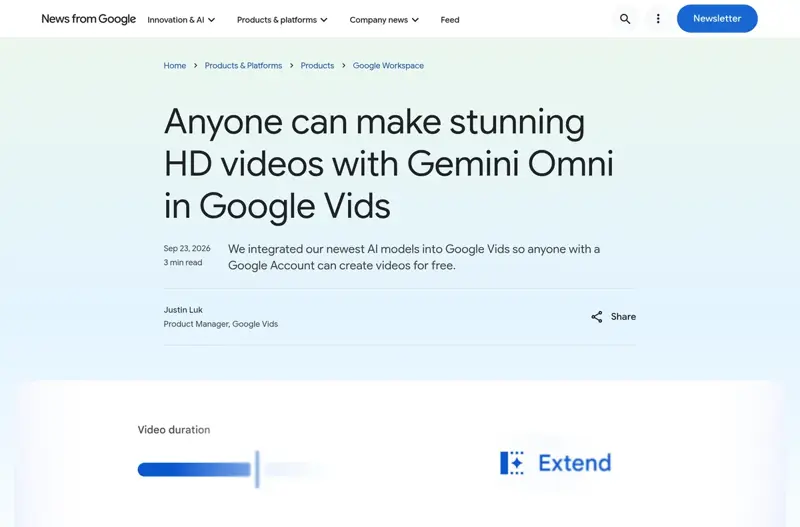The width and height of the screenshot is (800, 527).
Task: Open the Feed page
Action: point(449,20)
